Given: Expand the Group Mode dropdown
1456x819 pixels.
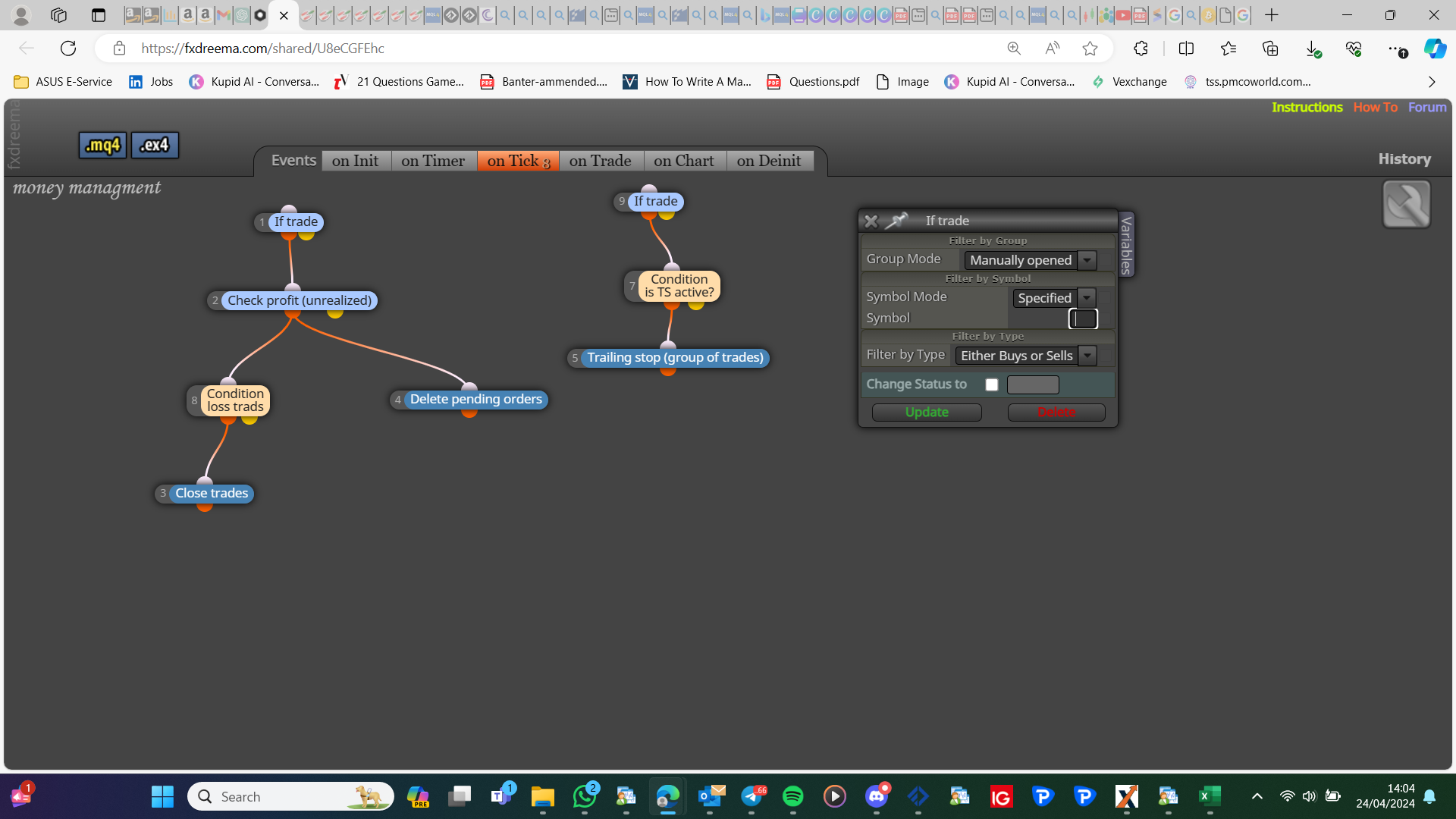Looking at the screenshot, I should click(x=1087, y=260).
